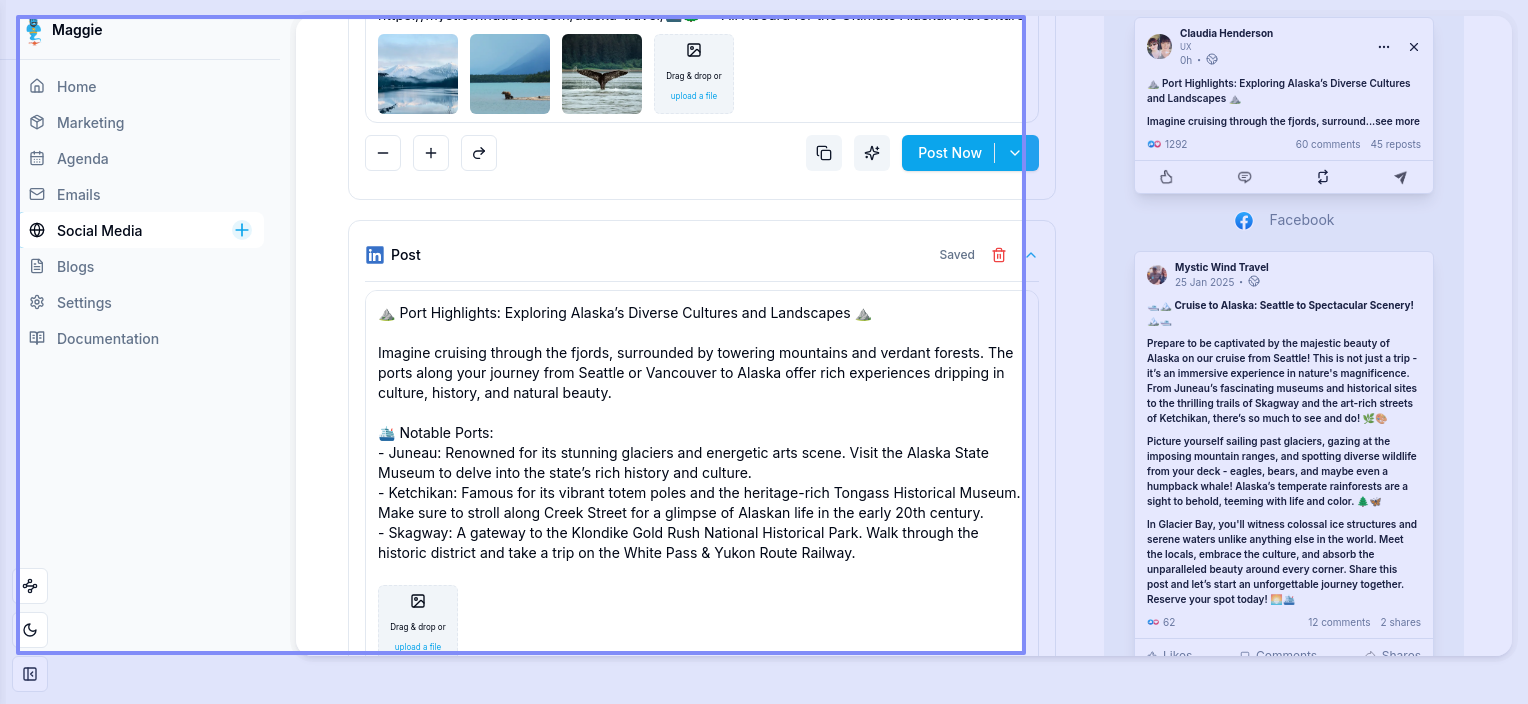Open the three-dots menu on Claudia's post
This screenshot has width=1528, height=704.
coord(1384,47)
